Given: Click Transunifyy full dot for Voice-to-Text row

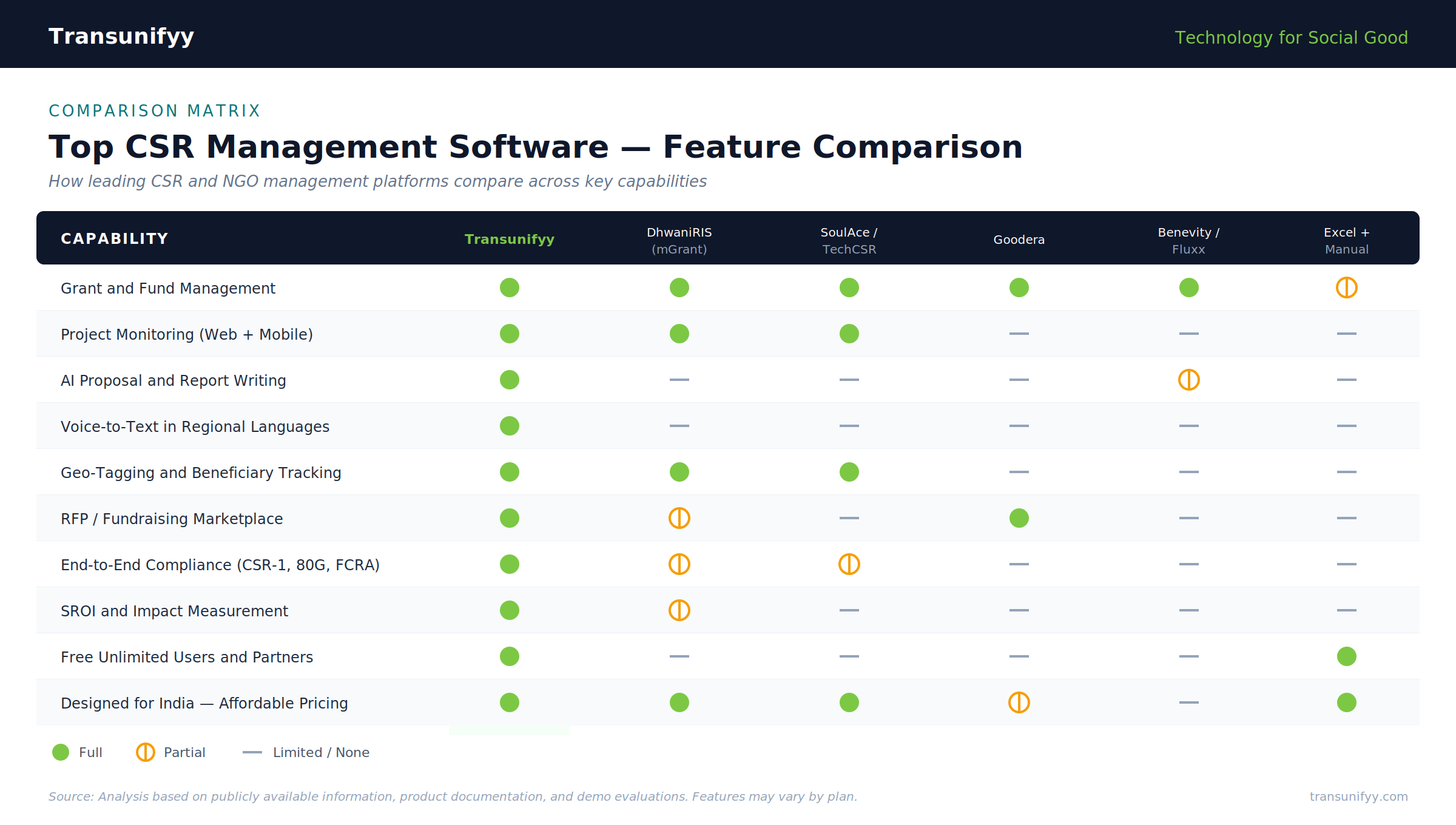Looking at the screenshot, I should (x=510, y=426).
